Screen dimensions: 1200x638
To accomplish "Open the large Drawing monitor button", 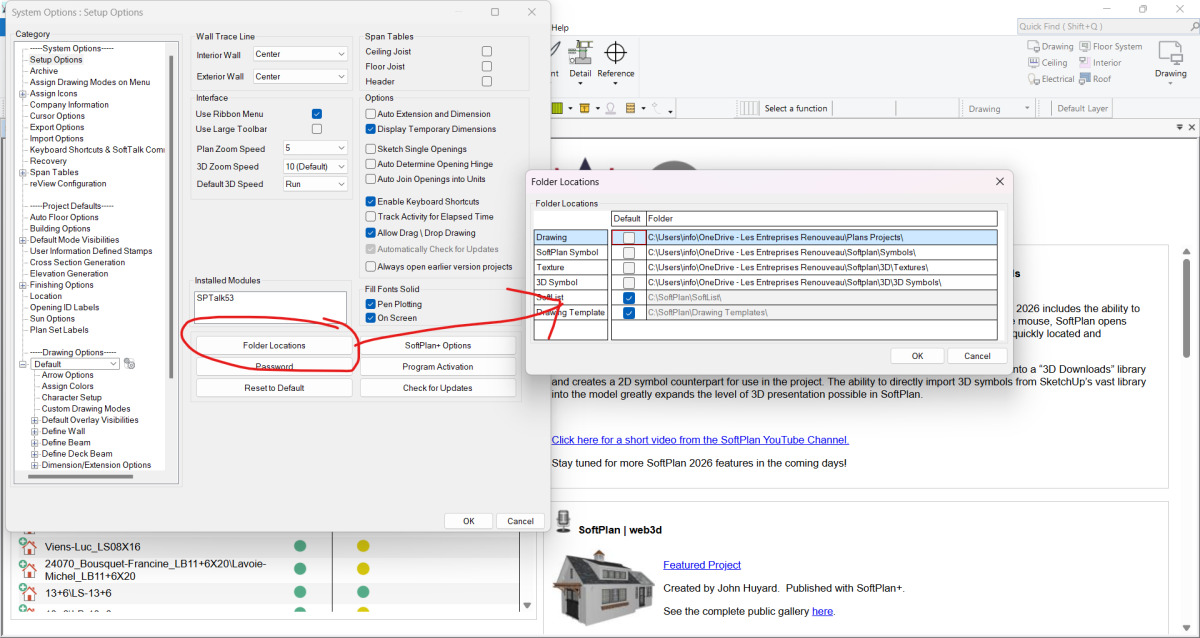I will [x=1171, y=60].
